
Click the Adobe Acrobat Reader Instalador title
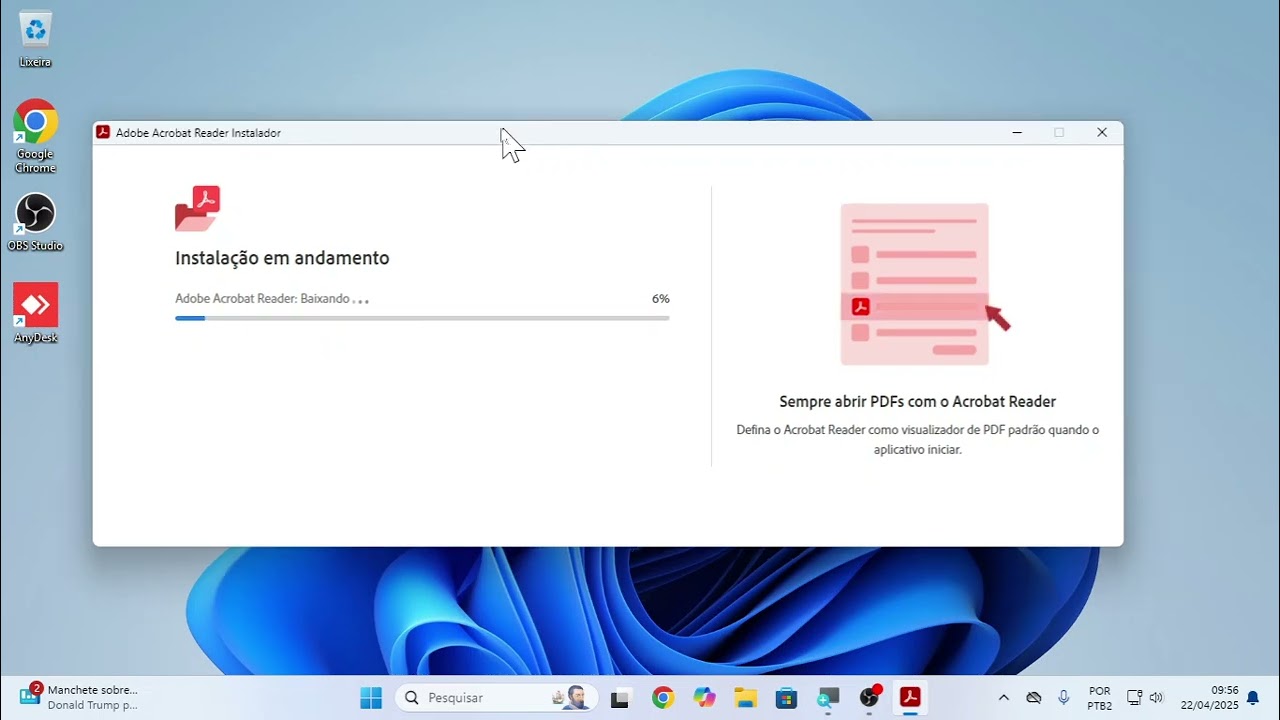pyautogui.click(x=198, y=133)
